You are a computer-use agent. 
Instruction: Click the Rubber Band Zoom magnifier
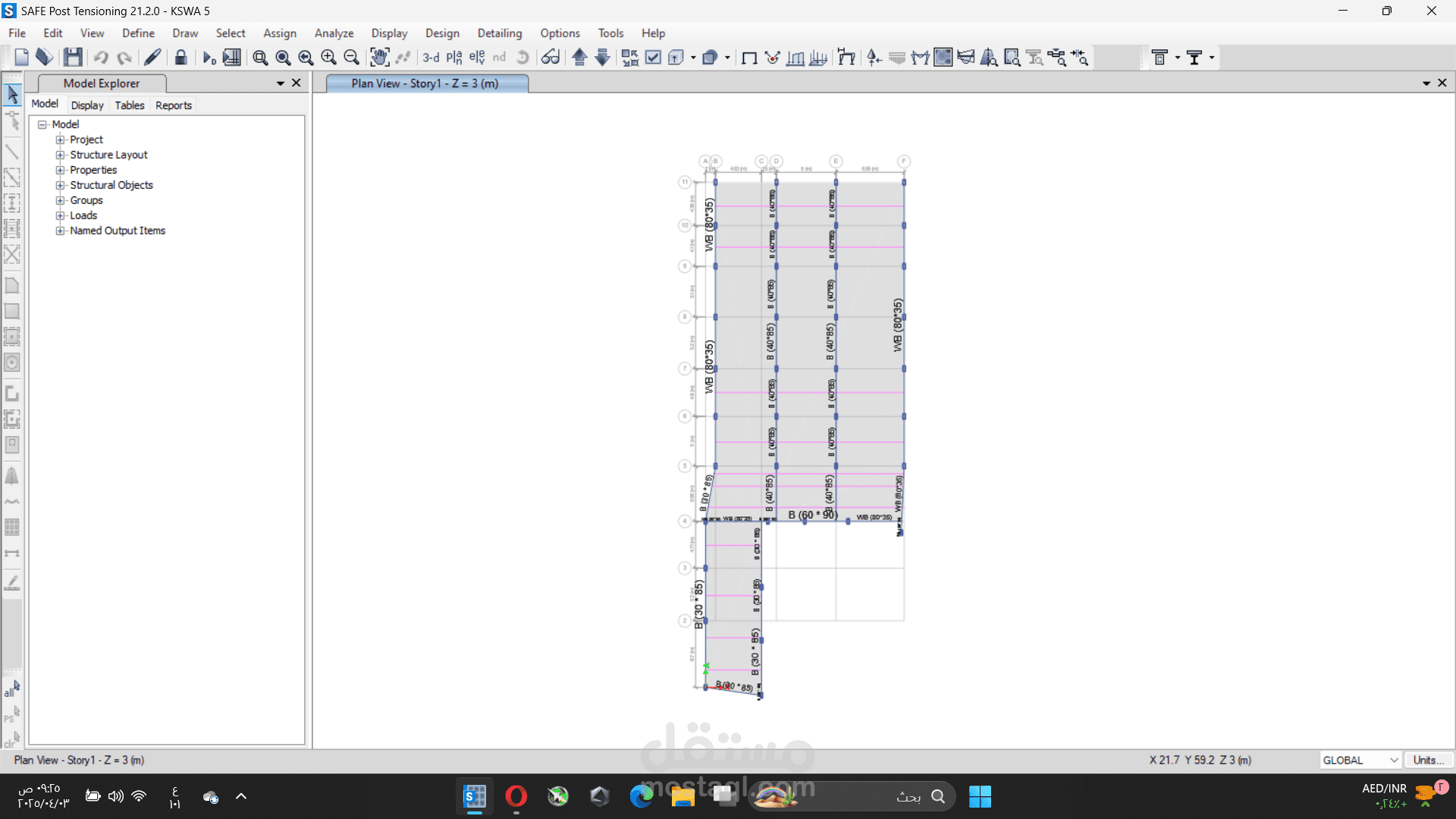tap(260, 58)
